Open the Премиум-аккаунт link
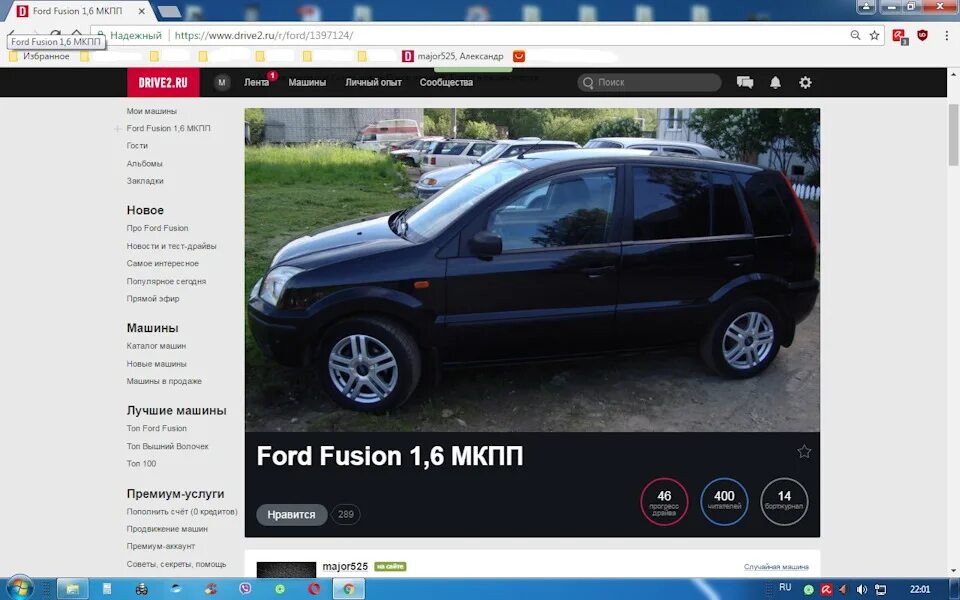The height and width of the screenshot is (600, 960). coord(161,546)
